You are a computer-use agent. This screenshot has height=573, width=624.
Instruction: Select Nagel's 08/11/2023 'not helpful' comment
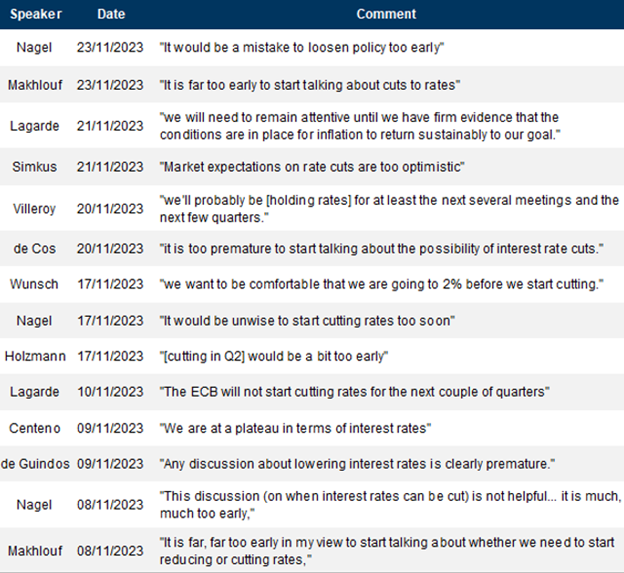click(x=390, y=505)
